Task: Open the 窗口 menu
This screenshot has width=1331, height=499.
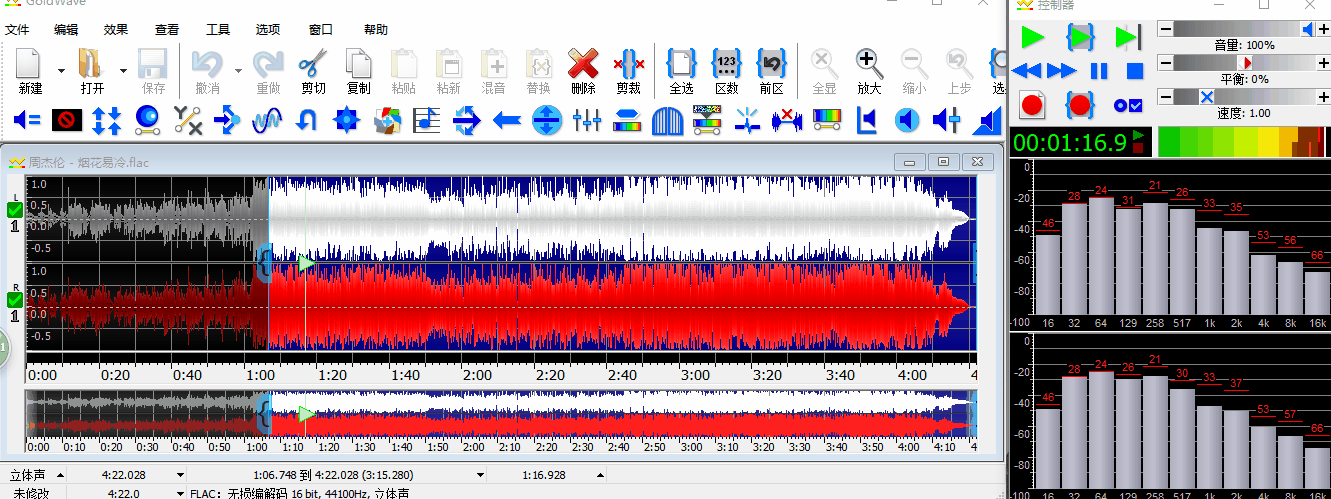Action: [x=322, y=30]
